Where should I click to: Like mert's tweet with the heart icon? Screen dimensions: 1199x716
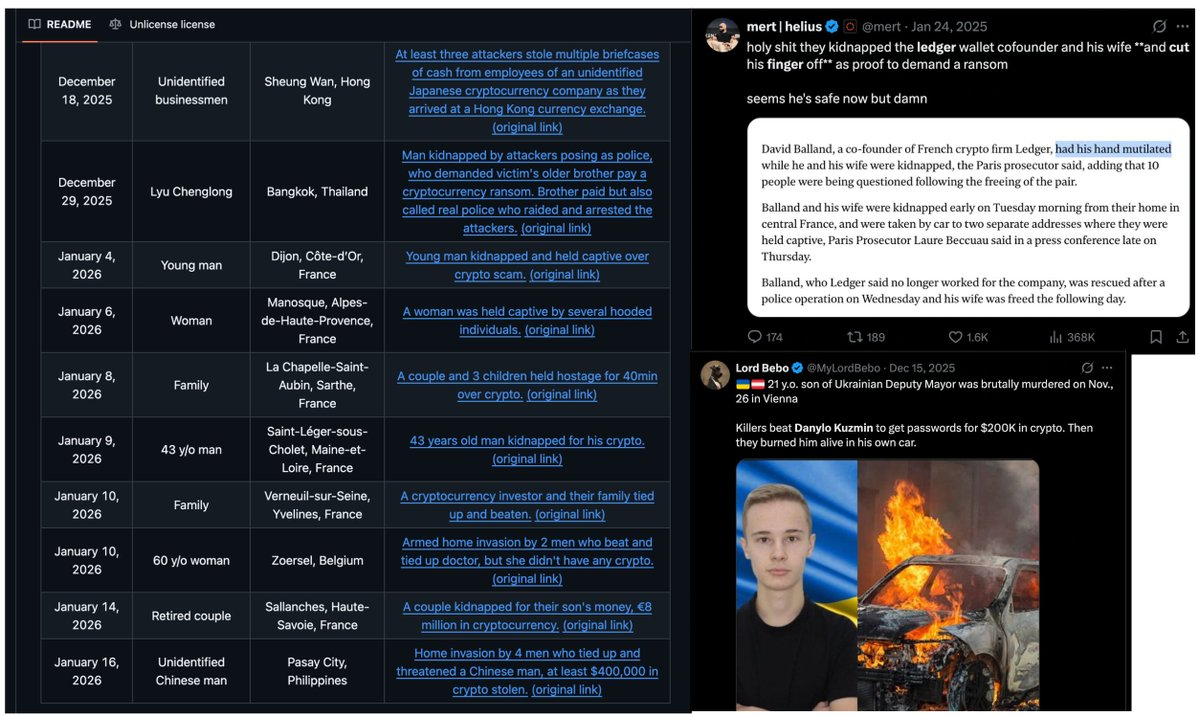955,337
